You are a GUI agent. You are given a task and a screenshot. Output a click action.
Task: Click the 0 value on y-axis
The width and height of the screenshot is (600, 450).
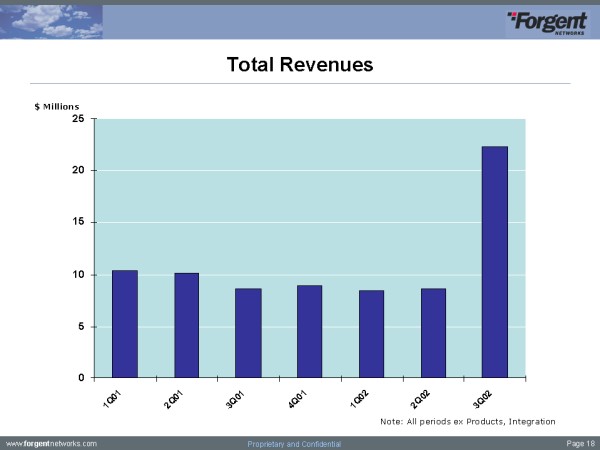(81, 378)
